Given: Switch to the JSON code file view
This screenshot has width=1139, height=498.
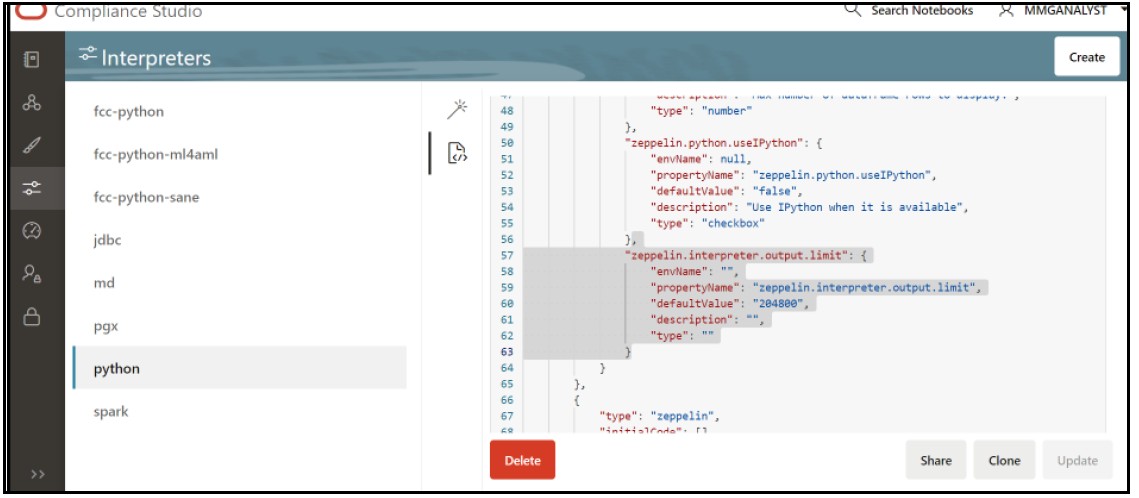Looking at the screenshot, I should 457,153.
